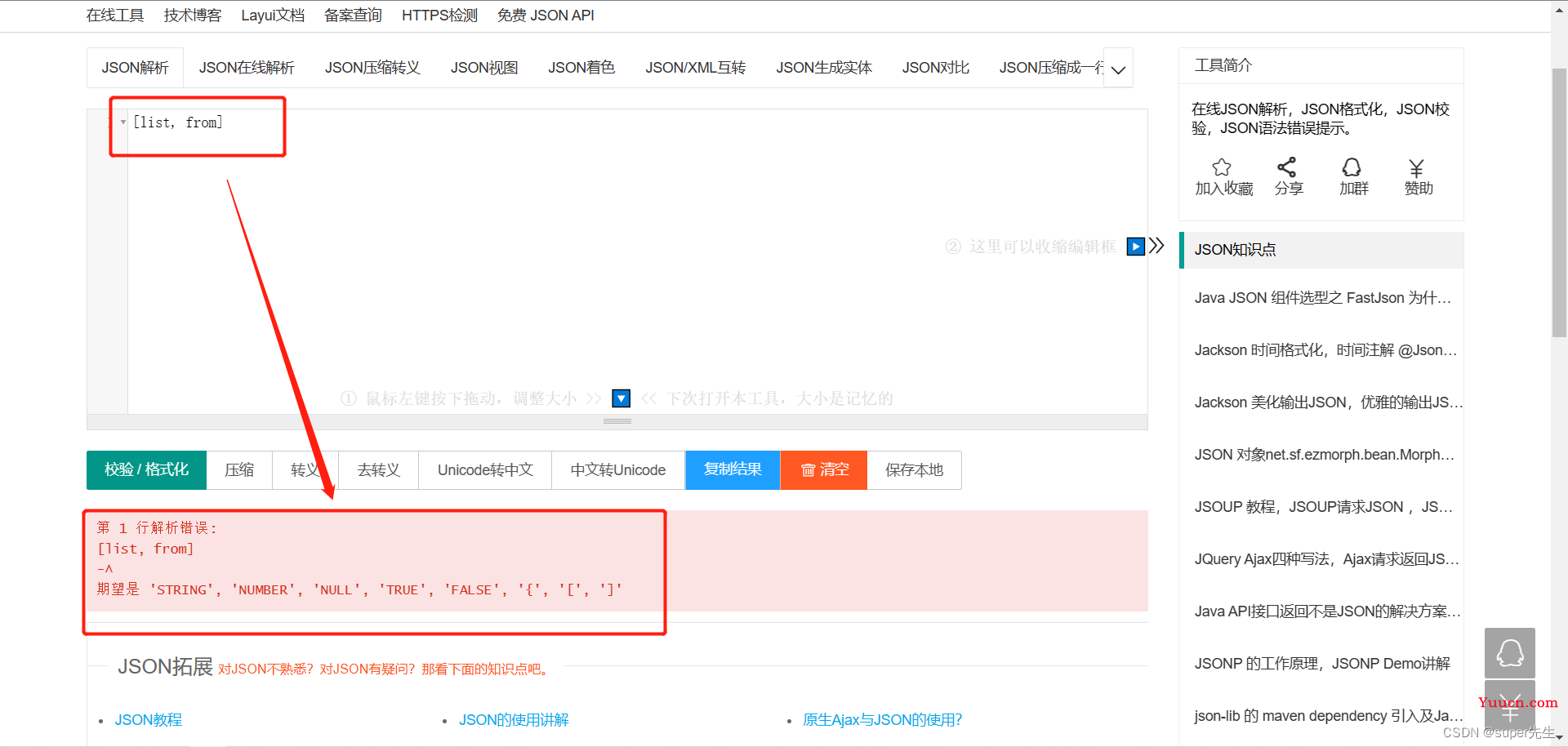1568x747 pixels.
Task: Click the 去转义 button
Action: 379,470
